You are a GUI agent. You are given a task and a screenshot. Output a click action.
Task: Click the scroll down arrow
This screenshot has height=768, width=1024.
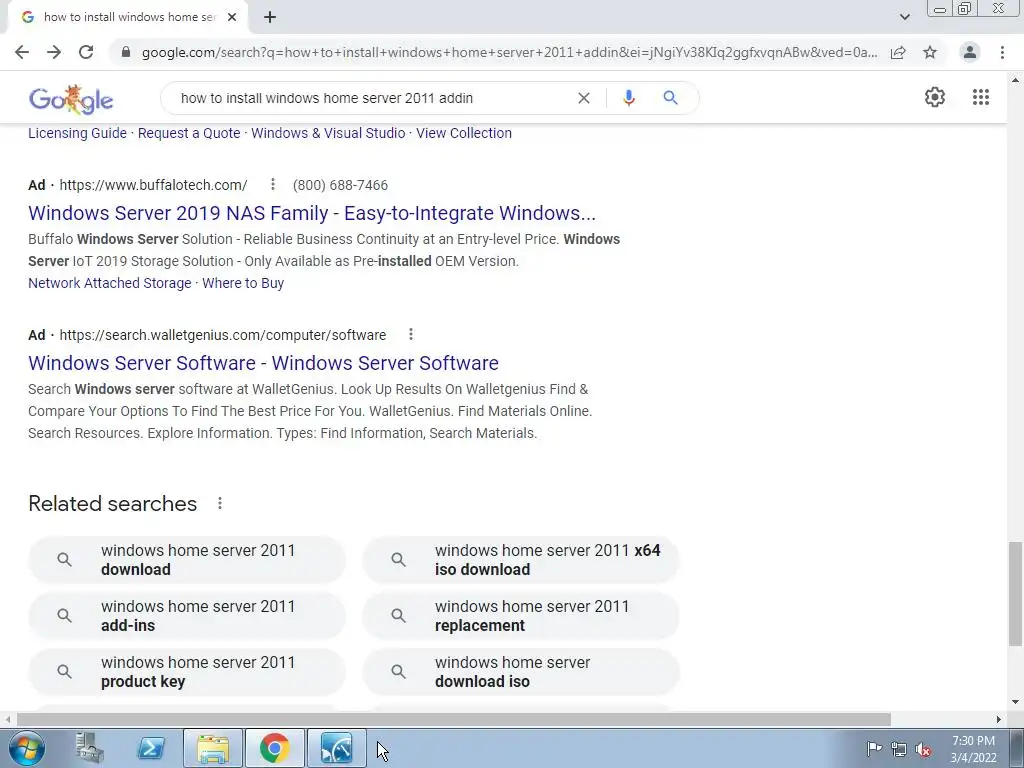1015,702
